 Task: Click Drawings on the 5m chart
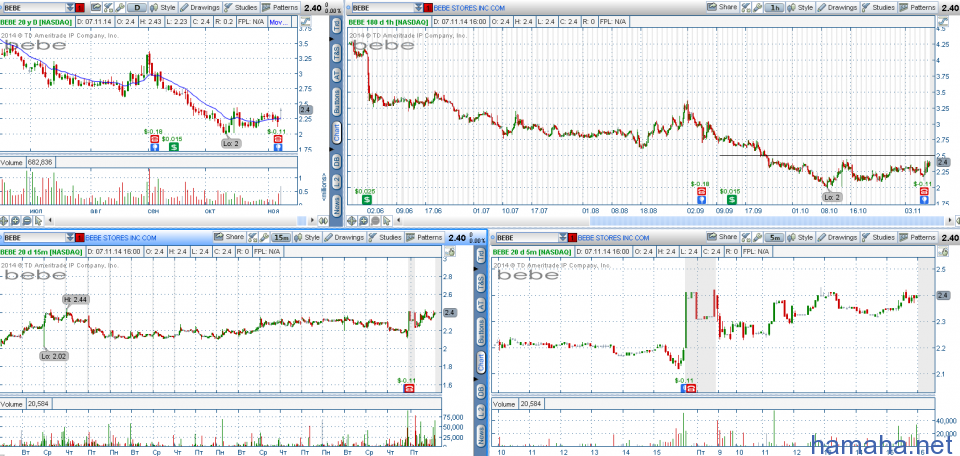pos(838,237)
